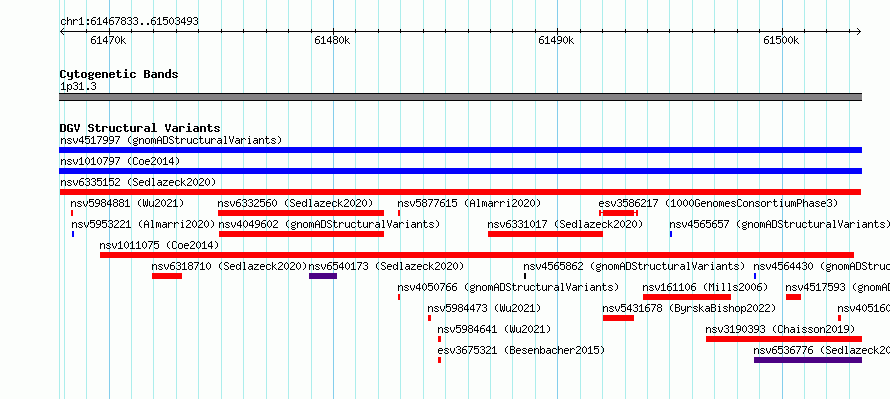Open the nsv6335152 (Sedlazeck2020) label
The image size is (890, 399).
pos(138,182)
